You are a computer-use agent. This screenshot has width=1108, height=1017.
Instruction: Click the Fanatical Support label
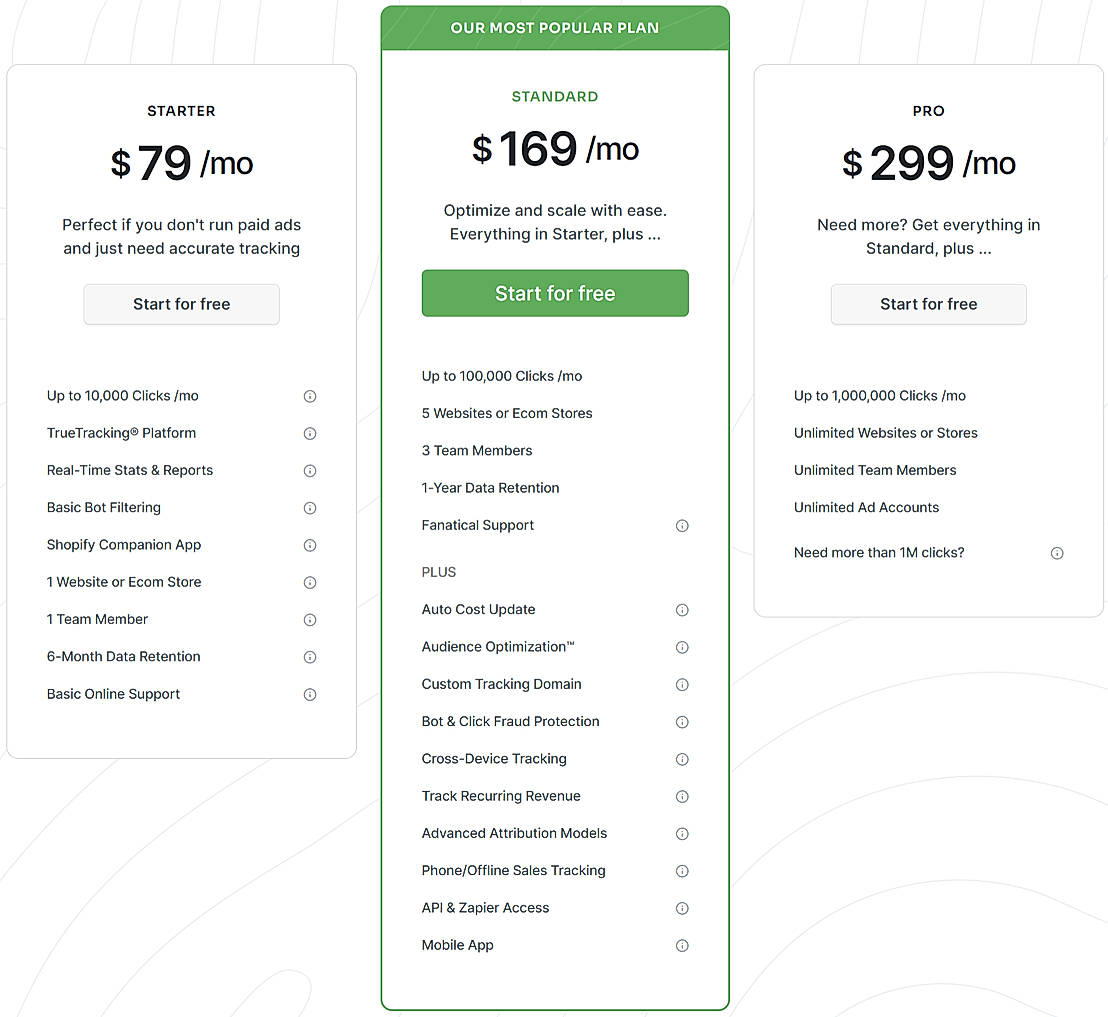478,526
